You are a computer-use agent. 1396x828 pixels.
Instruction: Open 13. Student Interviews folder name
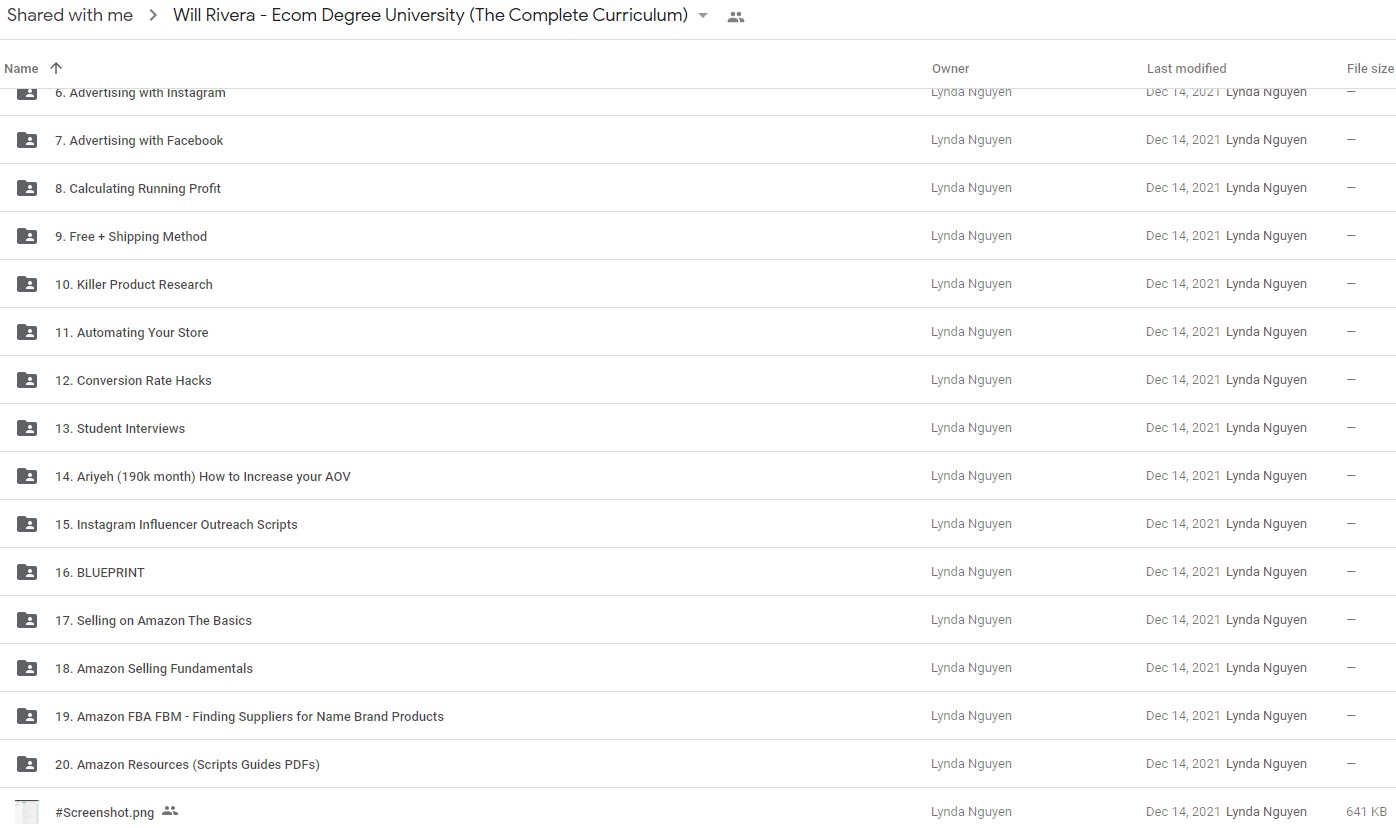[x=120, y=429]
